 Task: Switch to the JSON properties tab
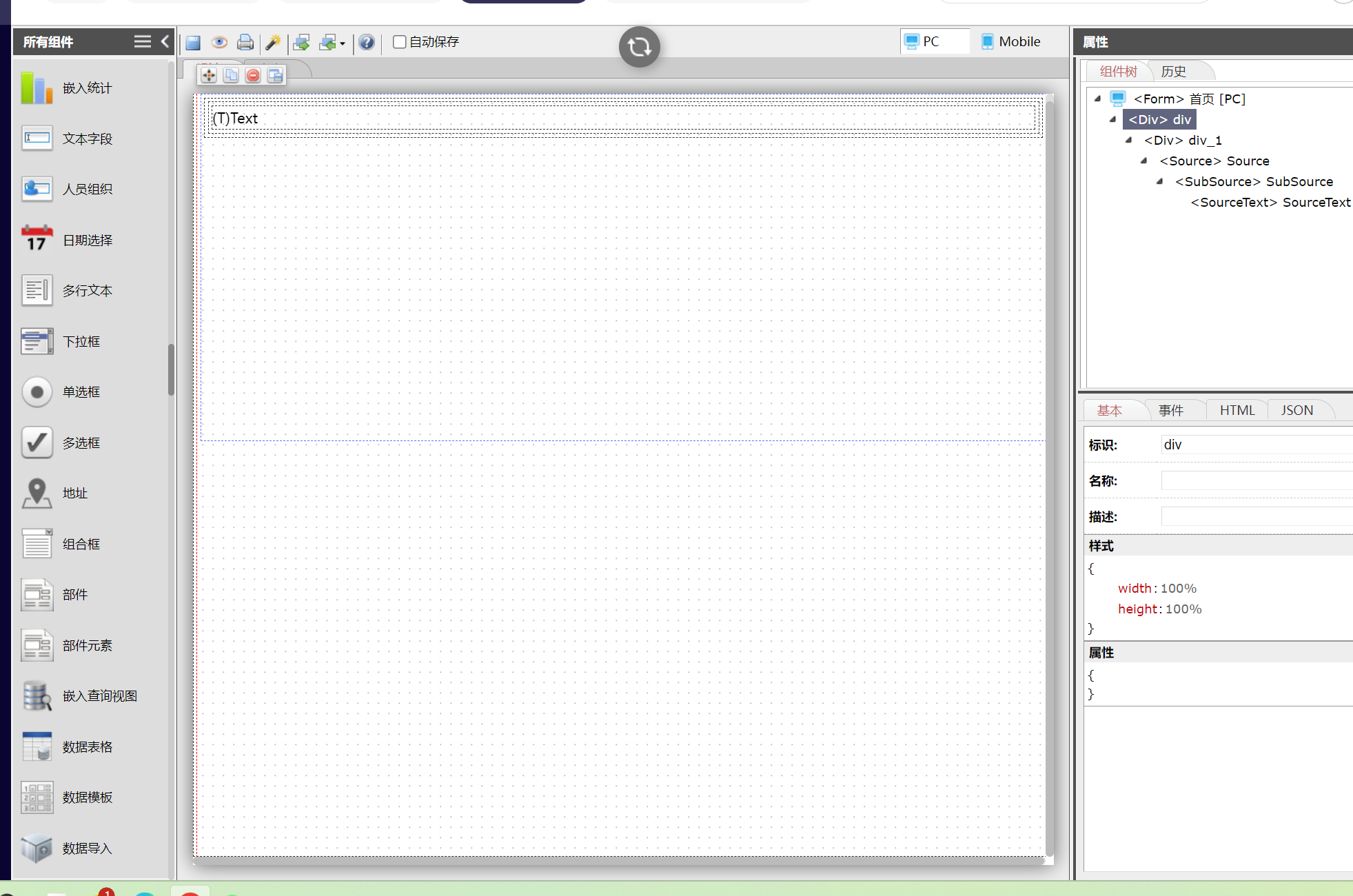tap(1296, 410)
